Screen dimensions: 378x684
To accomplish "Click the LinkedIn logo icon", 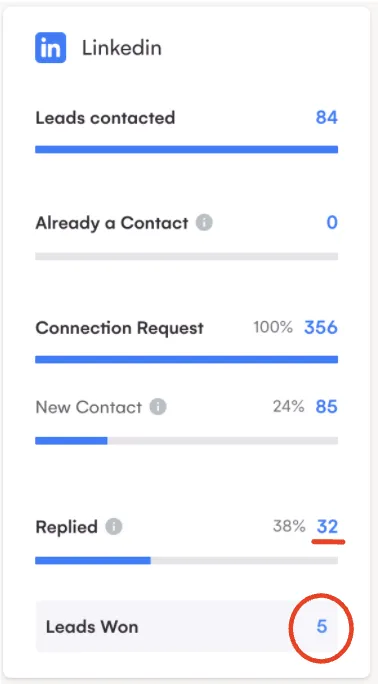I will click(51, 48).
